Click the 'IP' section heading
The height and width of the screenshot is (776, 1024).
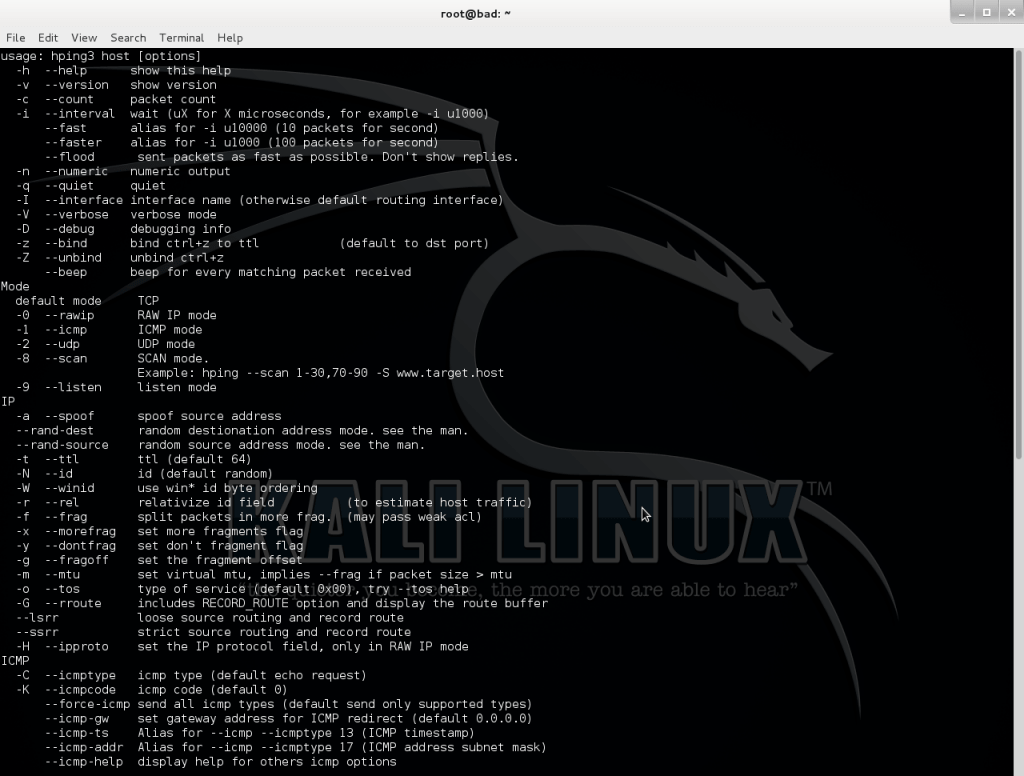click(x=8, y=402)
